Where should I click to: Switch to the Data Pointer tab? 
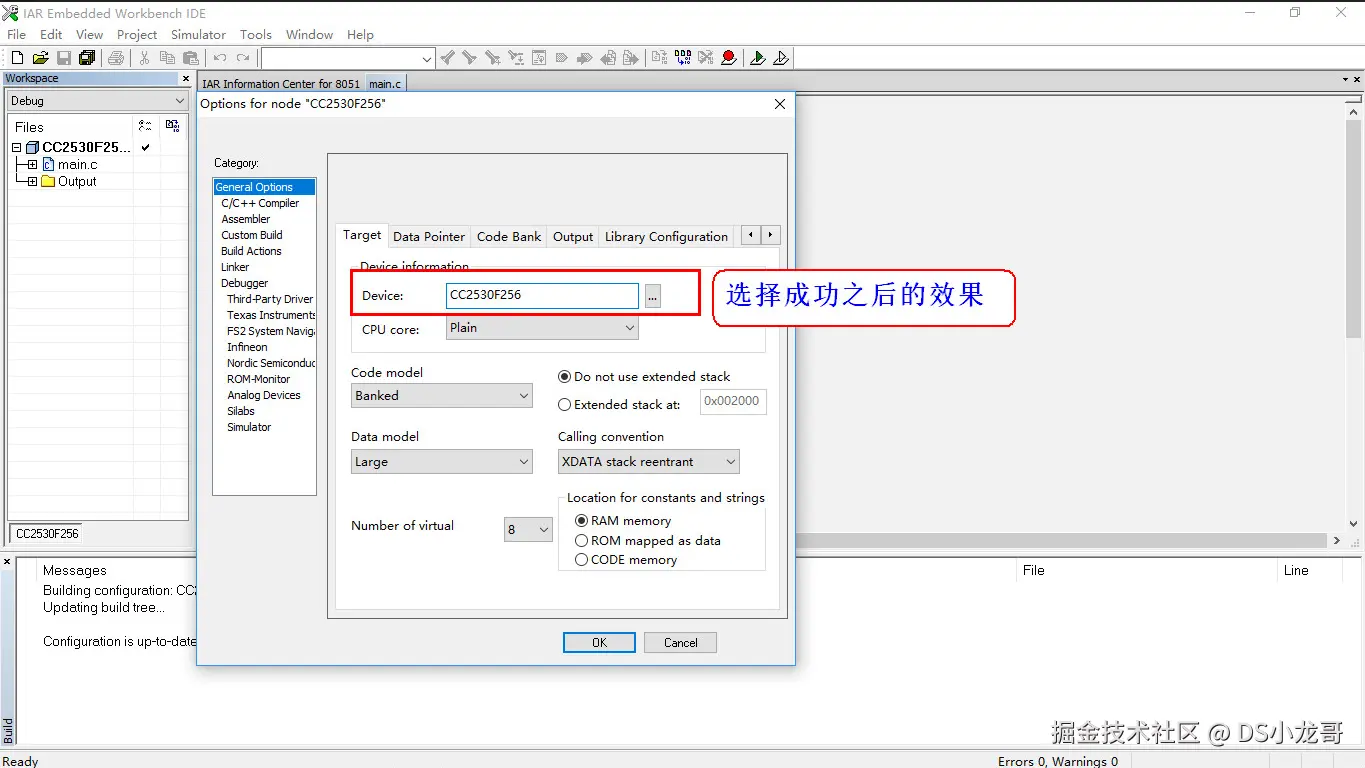(x=429, y=237)
